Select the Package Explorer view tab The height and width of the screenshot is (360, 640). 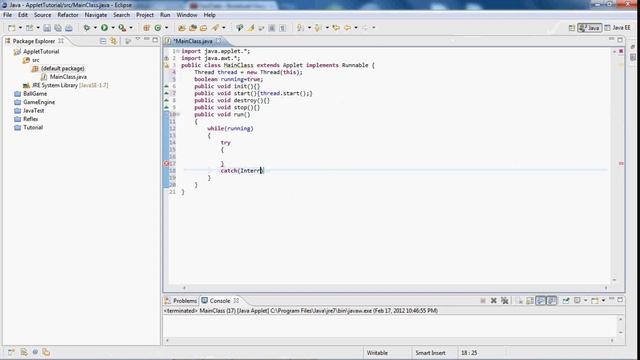coord(33,41)
